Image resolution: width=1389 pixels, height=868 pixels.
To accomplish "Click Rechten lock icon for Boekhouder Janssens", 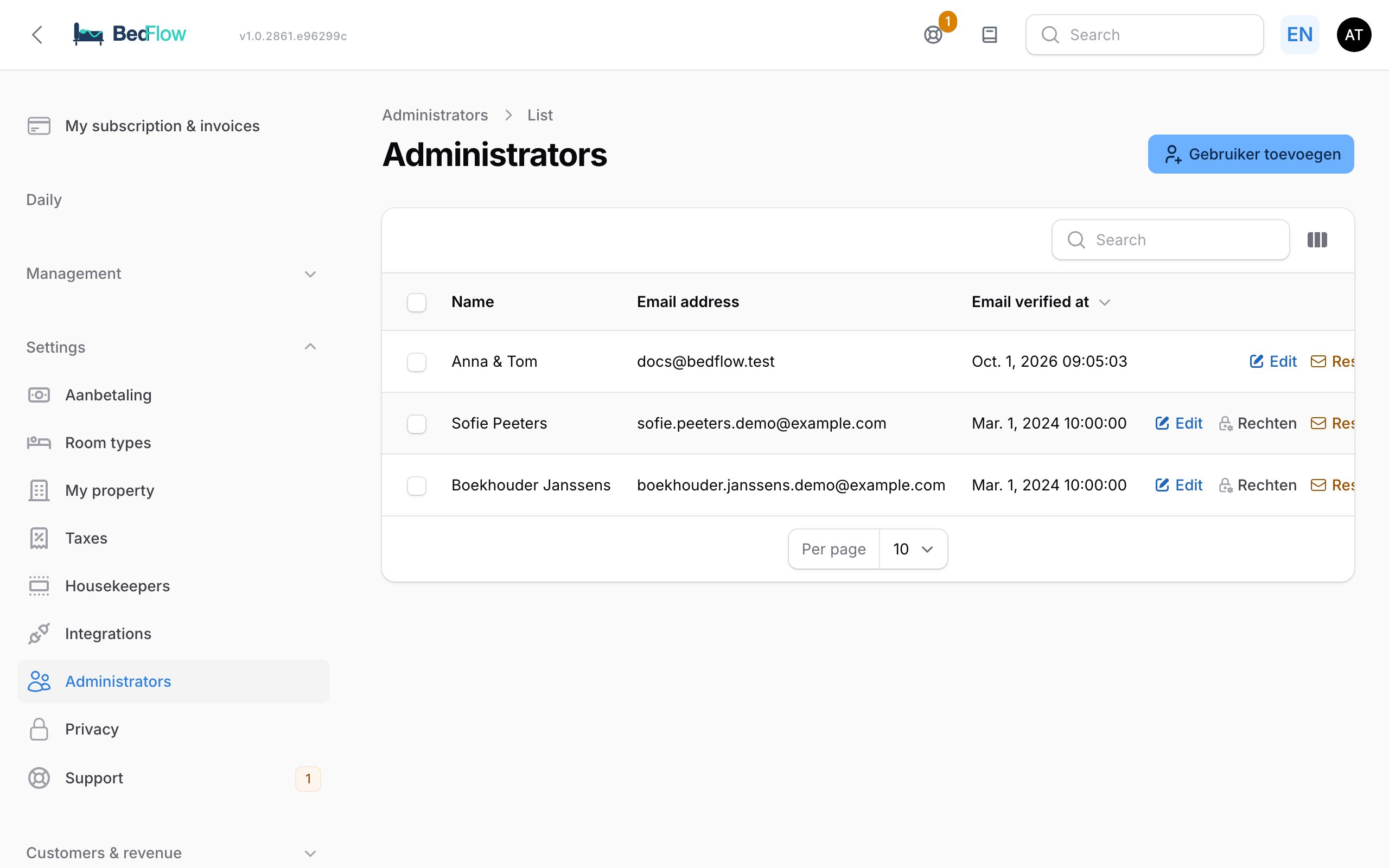I will [x=1226, y=486].
